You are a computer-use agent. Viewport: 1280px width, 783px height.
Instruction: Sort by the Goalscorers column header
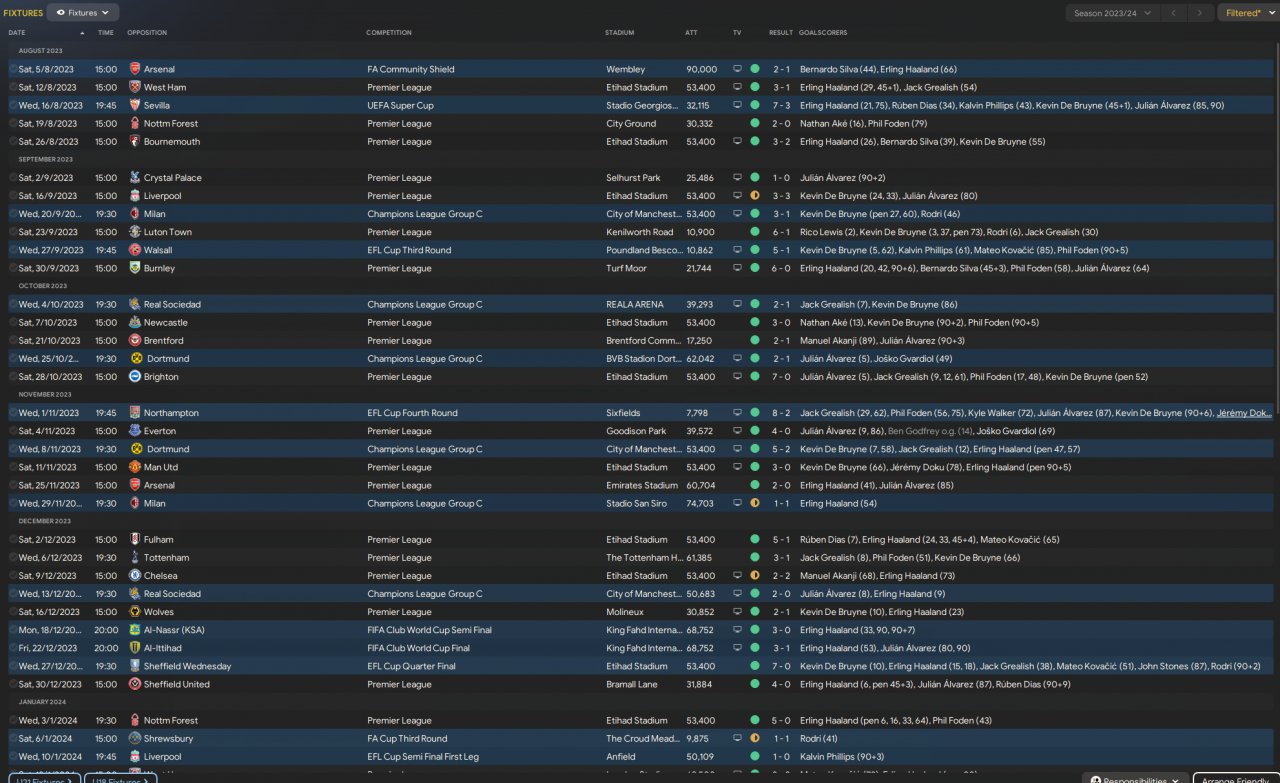click(825, 33)
